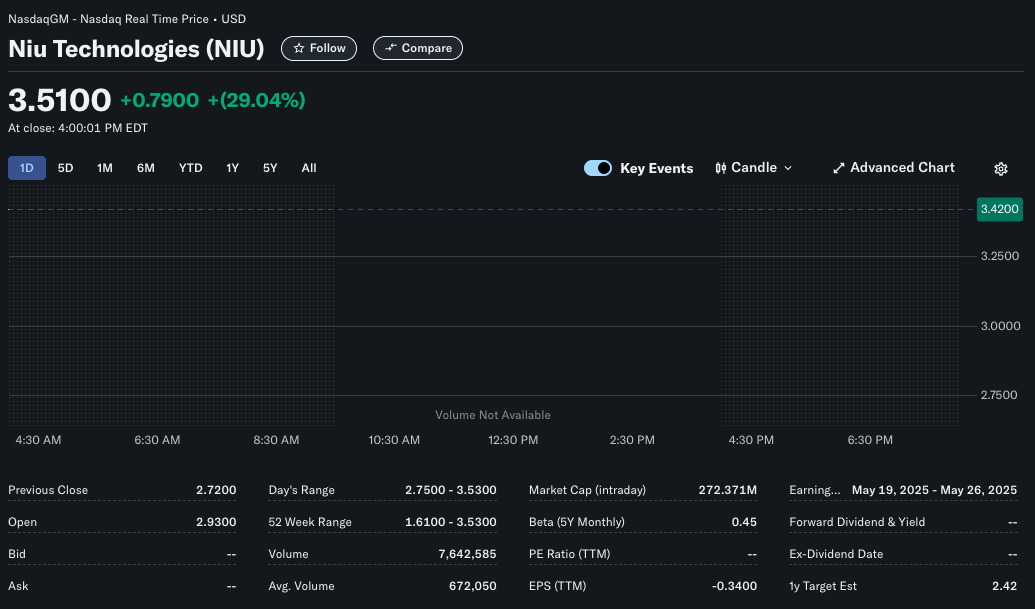Click the NasdaqGM exchange info line

click(x=127, y=19)
